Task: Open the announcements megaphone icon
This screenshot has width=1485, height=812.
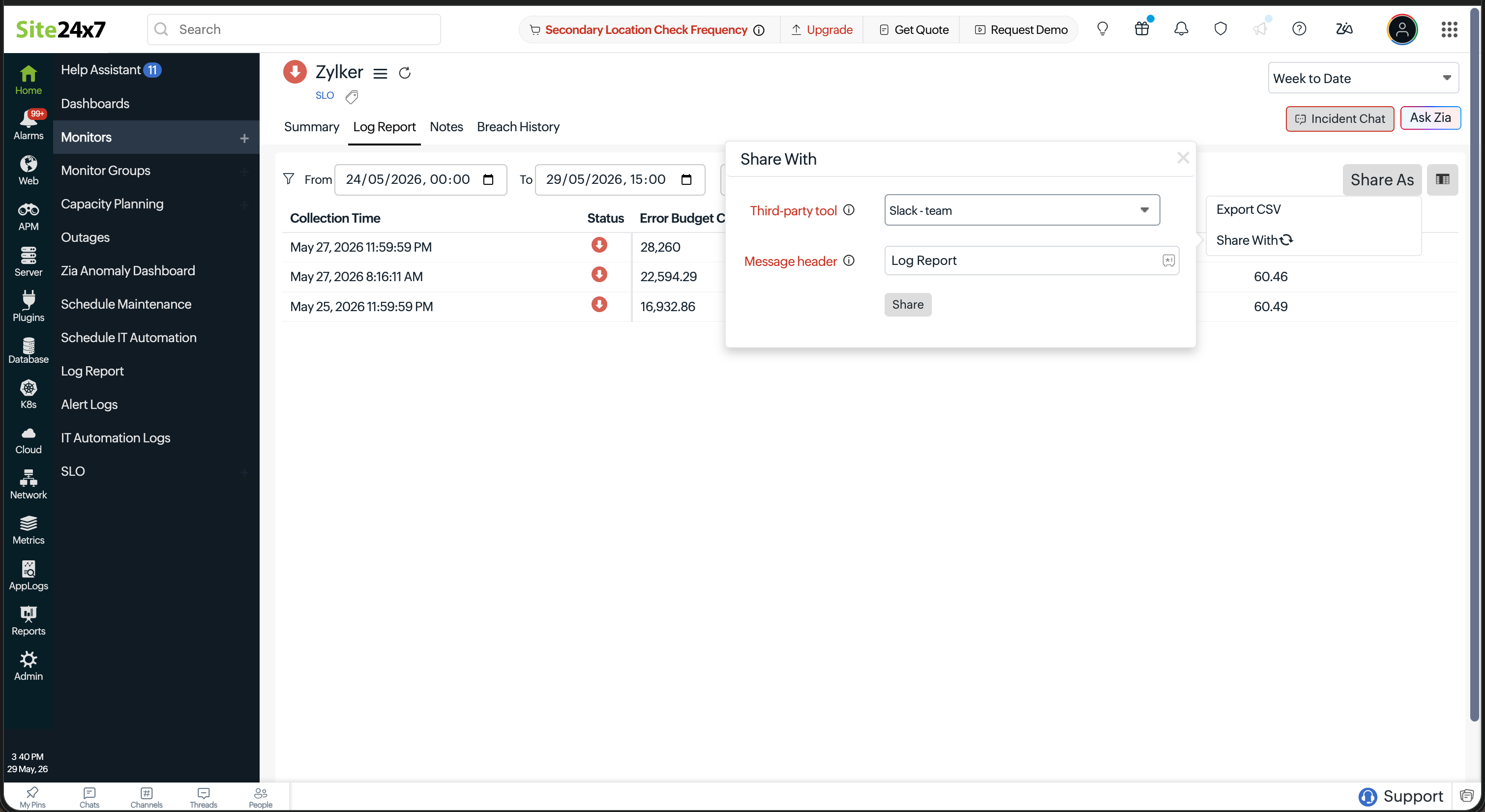Action: pyautogui.click(x=1260, y=29)
